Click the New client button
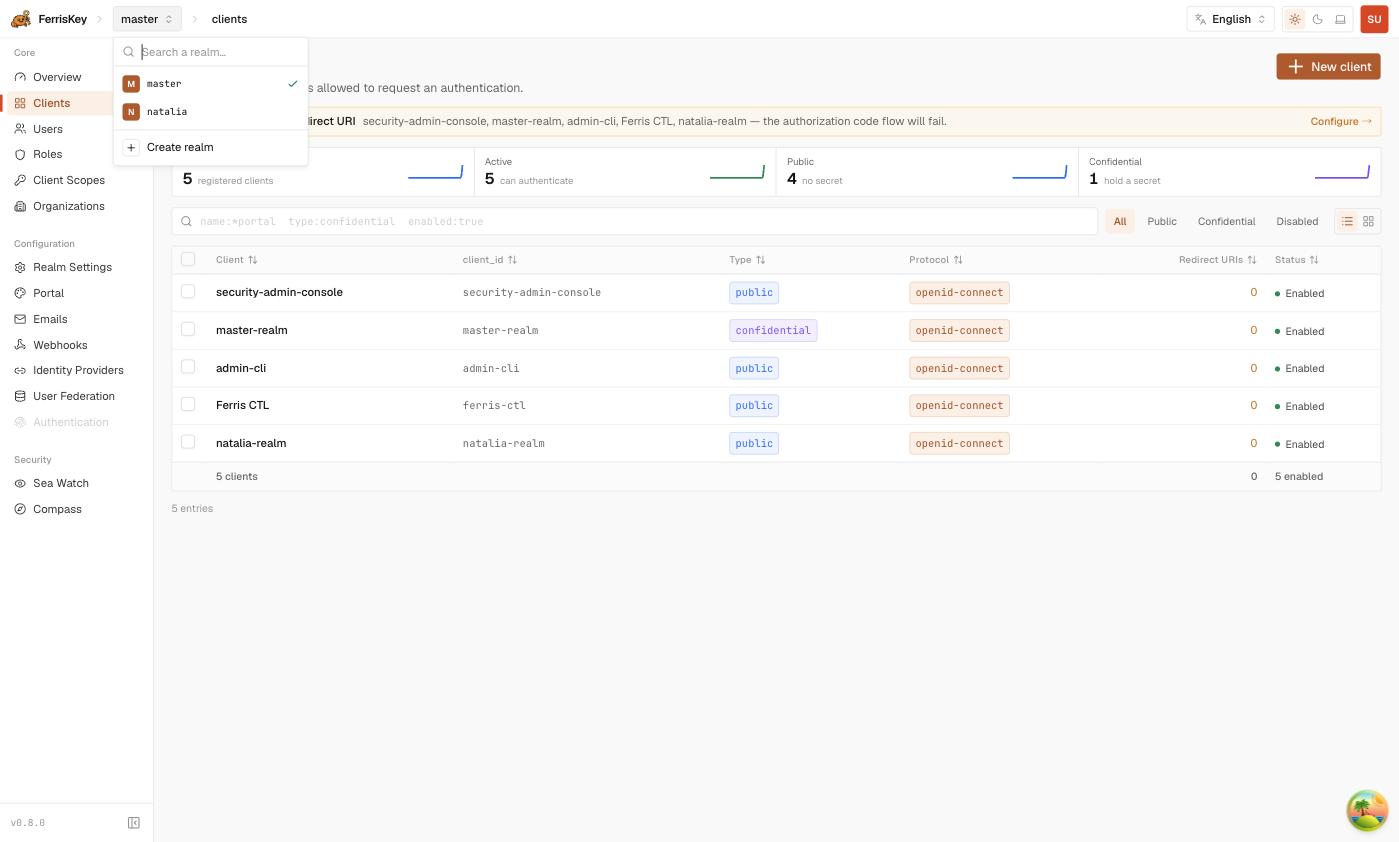The height and width of the screenshot is (842, 1399). pyautogui.click(x=1328, y=66)
